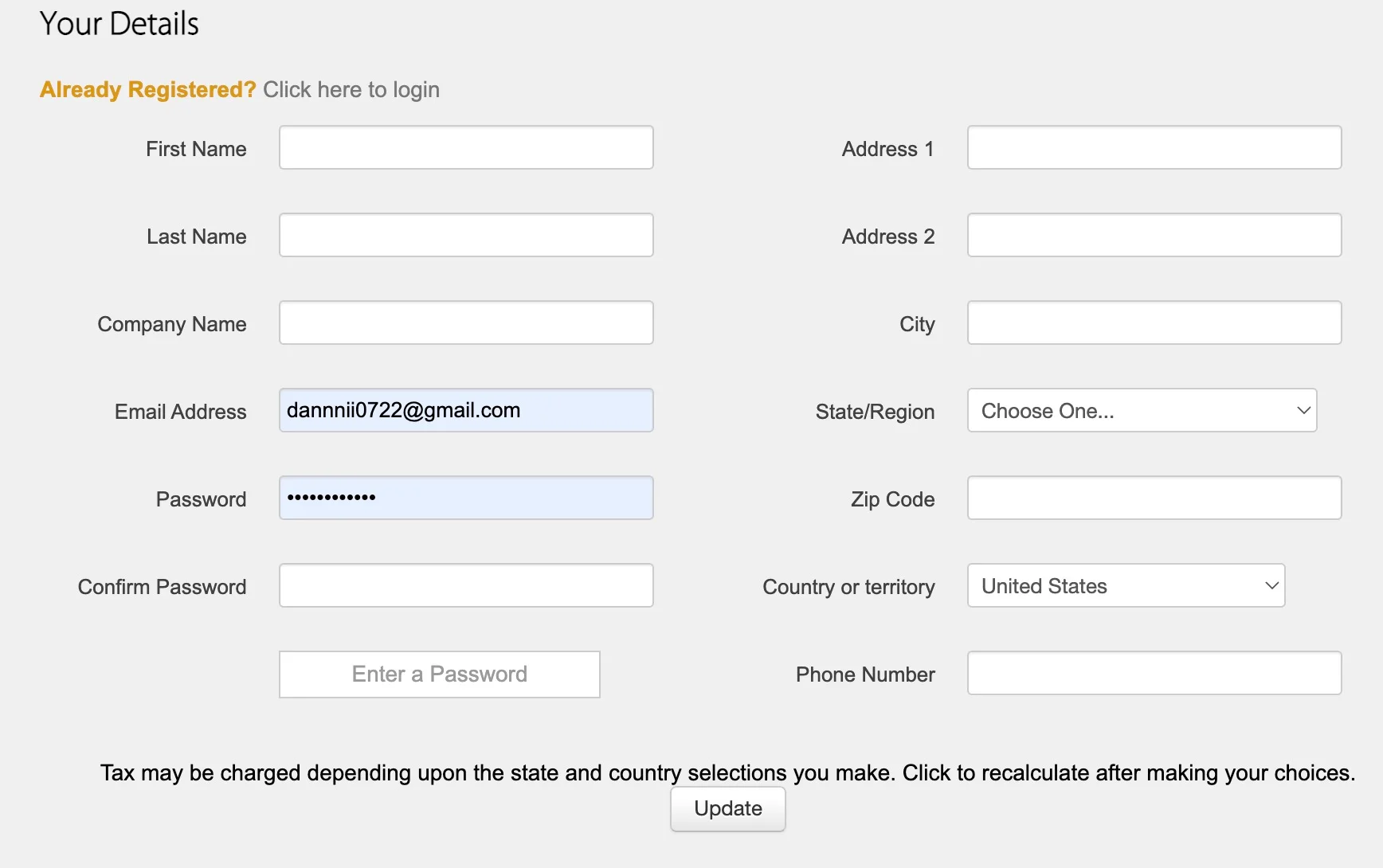Image resolution: width=1383 pixels, height=868 pixels.
Task: Click the Email Address field
Action: [466, 410]
